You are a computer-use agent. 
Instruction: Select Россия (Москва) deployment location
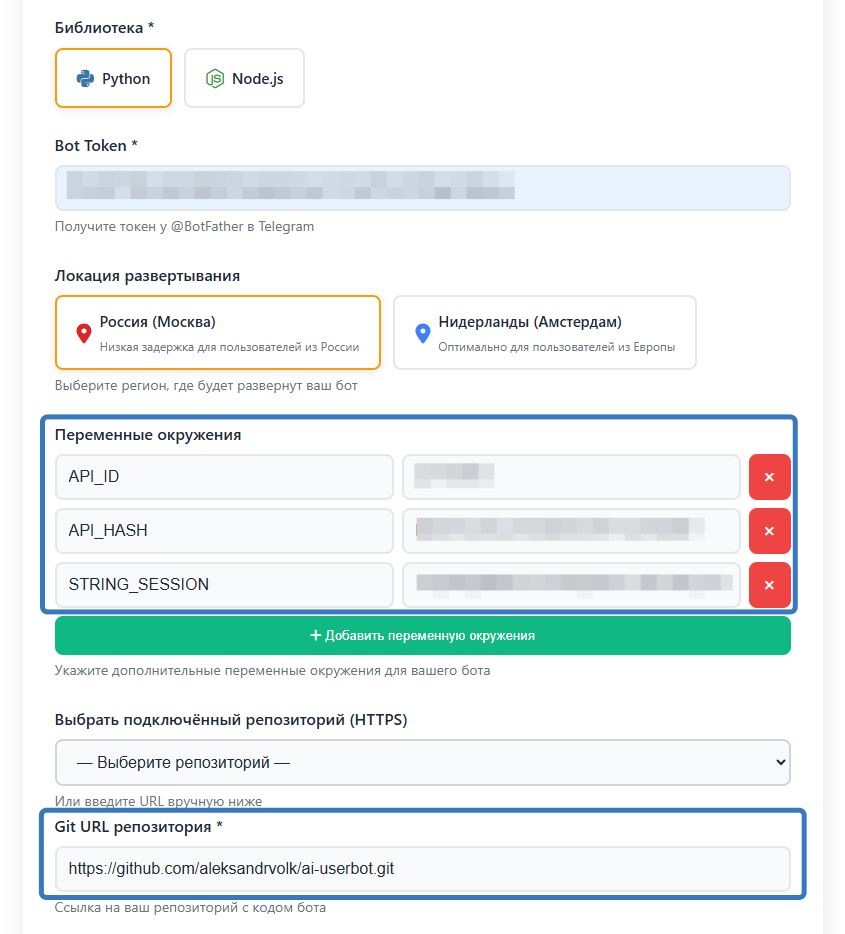[x=217, y=332]
